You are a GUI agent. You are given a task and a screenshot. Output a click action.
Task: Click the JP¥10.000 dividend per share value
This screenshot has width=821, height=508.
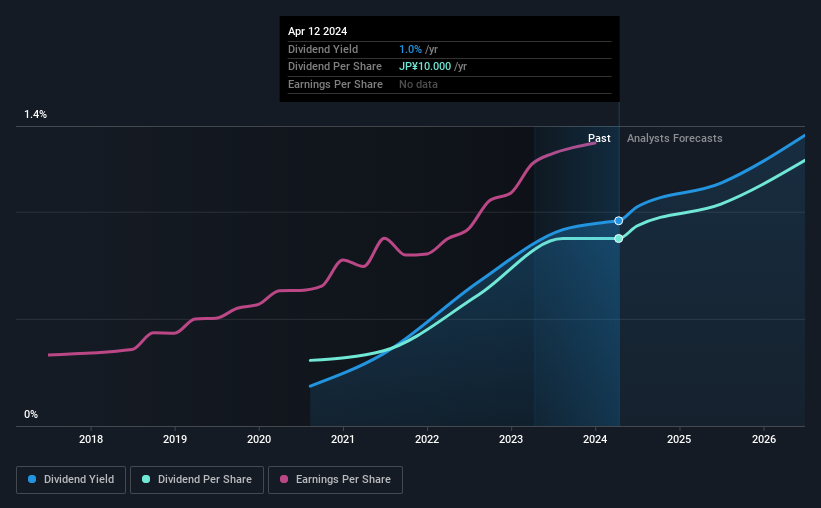tap(425, 67)
